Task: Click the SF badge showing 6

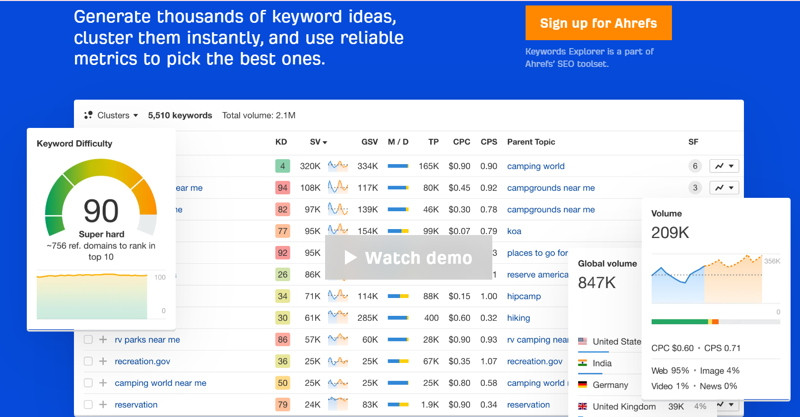Action: click(694, 166)
